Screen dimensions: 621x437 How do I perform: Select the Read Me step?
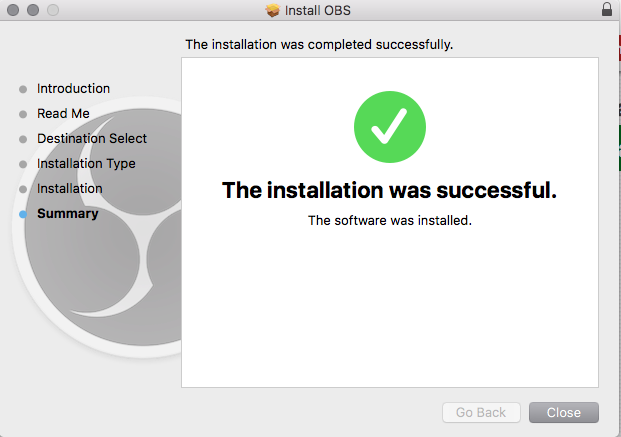[x=63, y=114]
